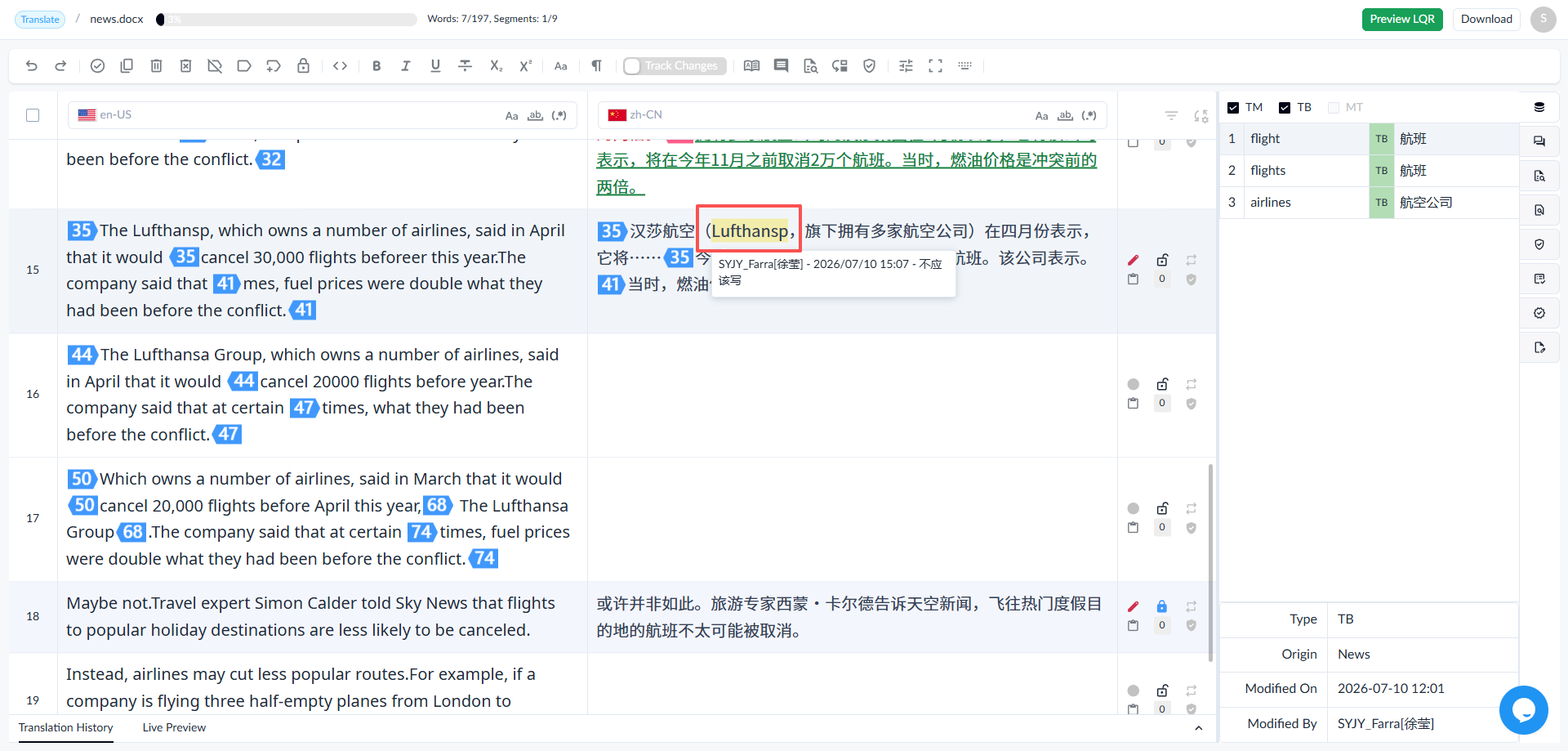Enter fullscreen mode via toolbar icon
Screen dimensions: 1568x751
[x=935, y=66]
